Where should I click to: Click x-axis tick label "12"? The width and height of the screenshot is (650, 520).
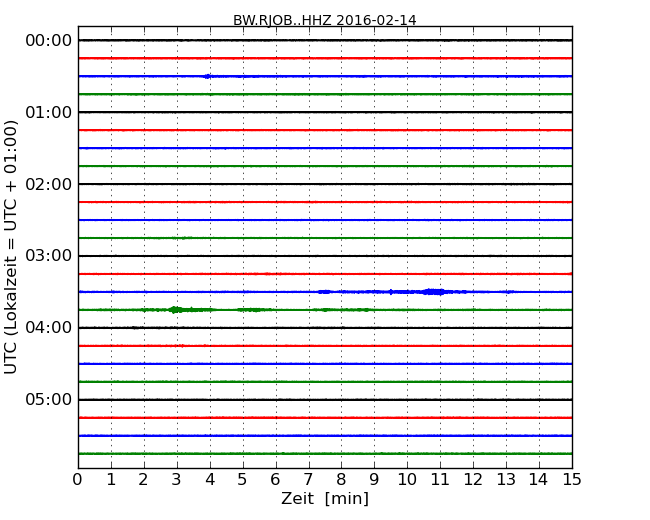pos(473,479)
